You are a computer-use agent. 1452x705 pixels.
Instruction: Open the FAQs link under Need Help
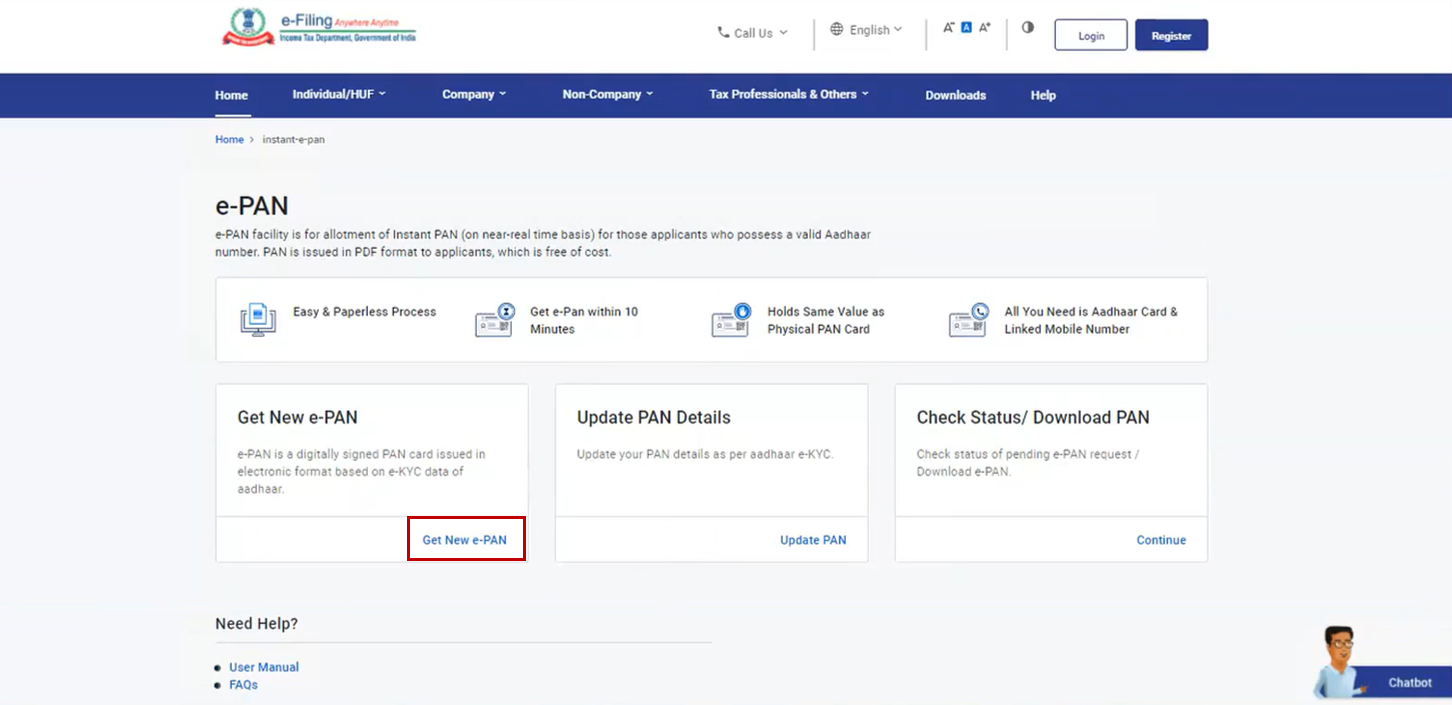click(243, 684)
